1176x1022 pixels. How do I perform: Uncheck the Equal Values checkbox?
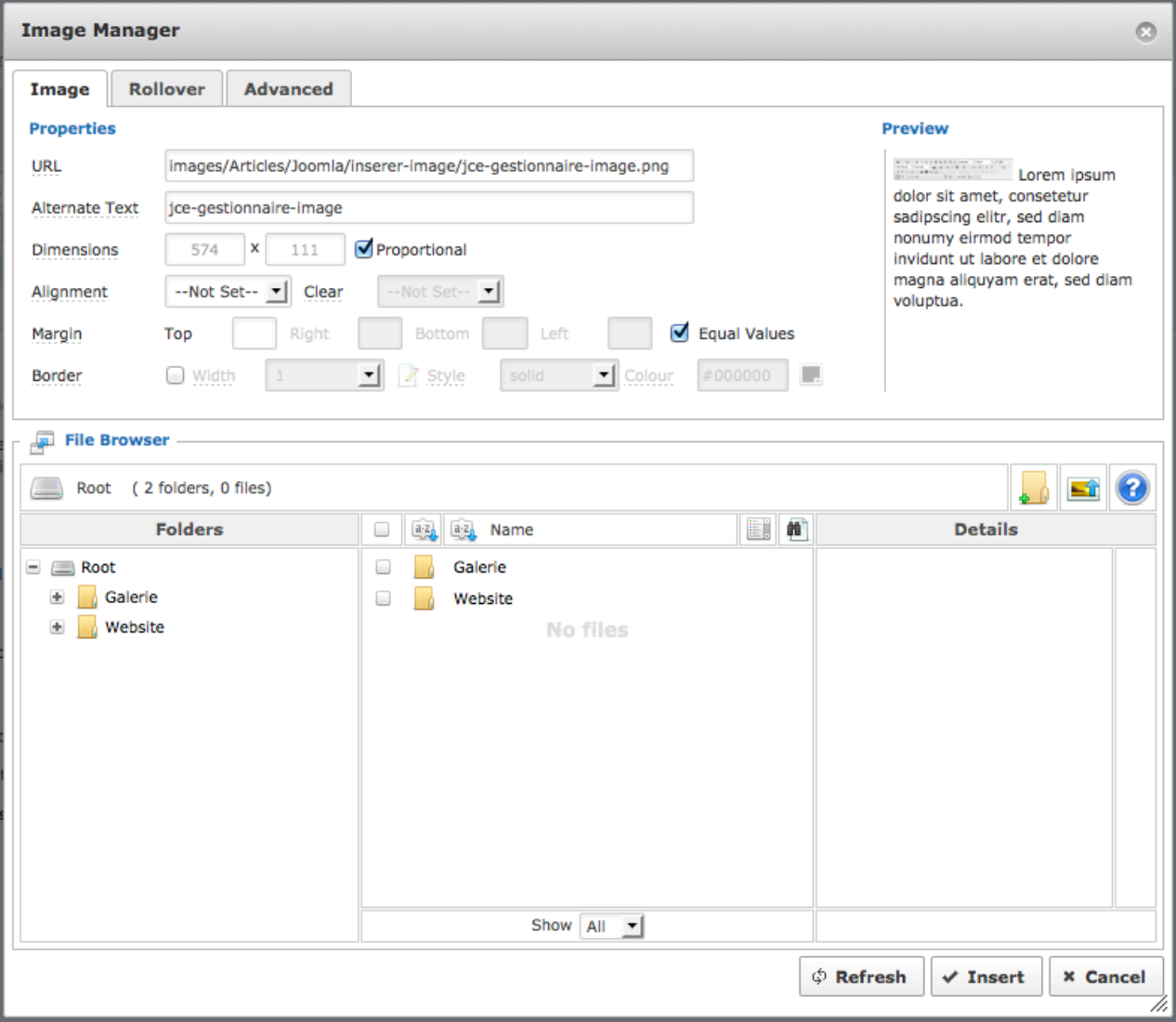679,332
